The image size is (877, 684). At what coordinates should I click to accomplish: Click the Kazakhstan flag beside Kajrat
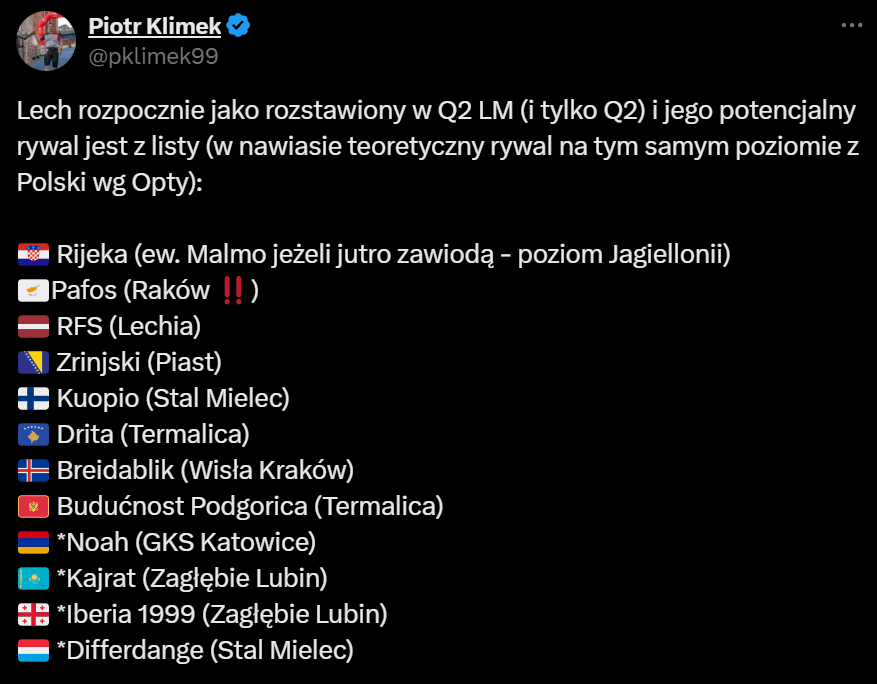click(x=34, y=579)
